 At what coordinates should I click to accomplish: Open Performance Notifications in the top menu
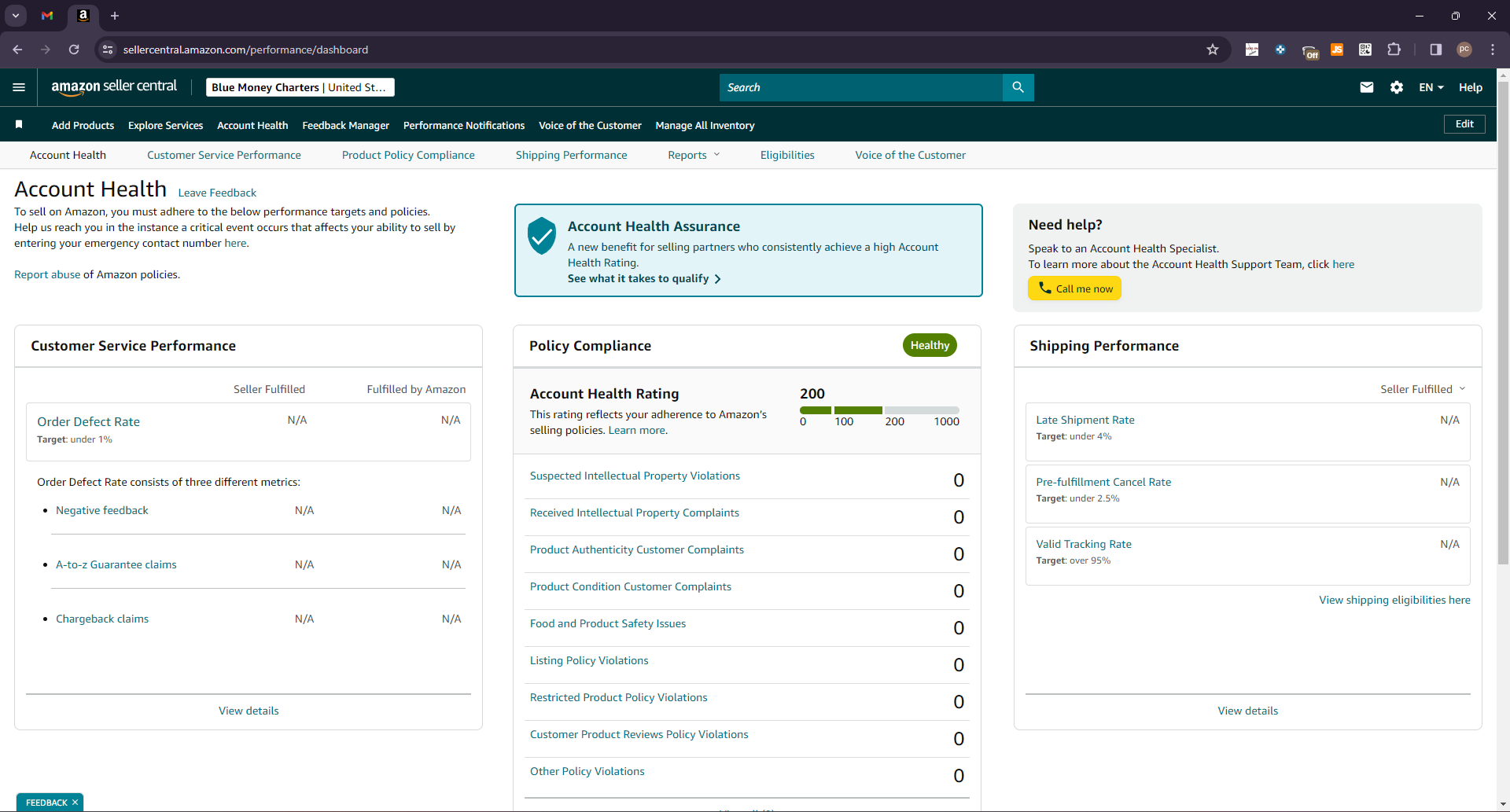coord(464,125)
